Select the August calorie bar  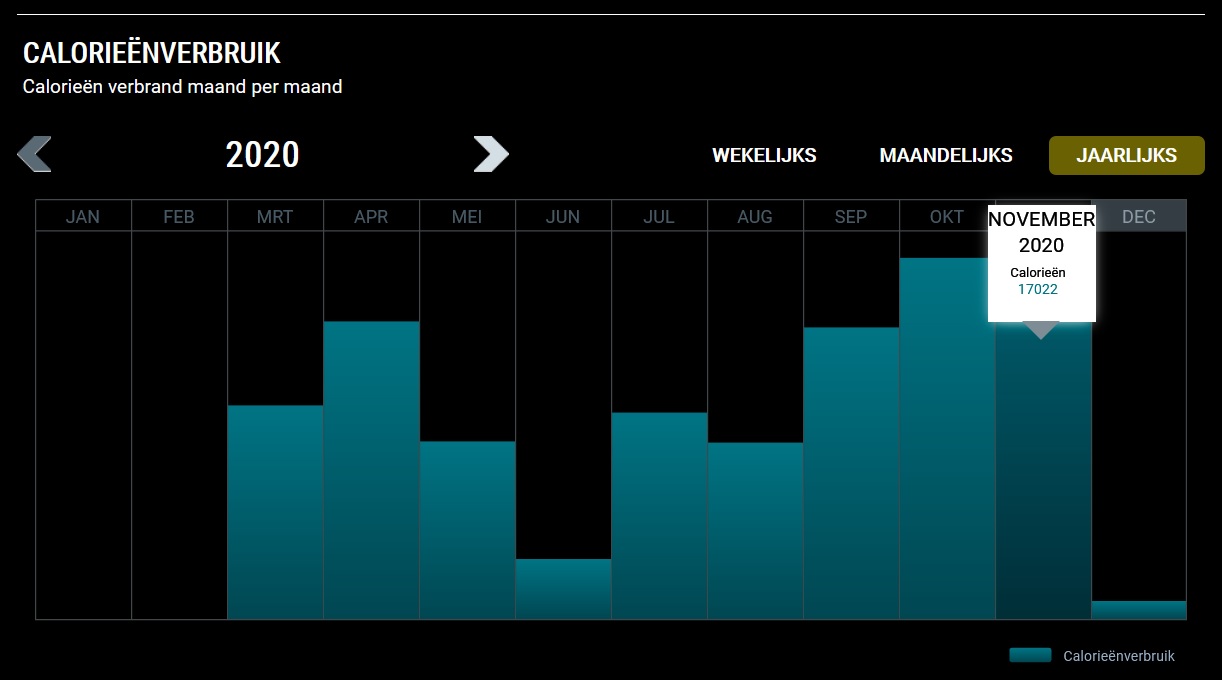pos(755,531)
